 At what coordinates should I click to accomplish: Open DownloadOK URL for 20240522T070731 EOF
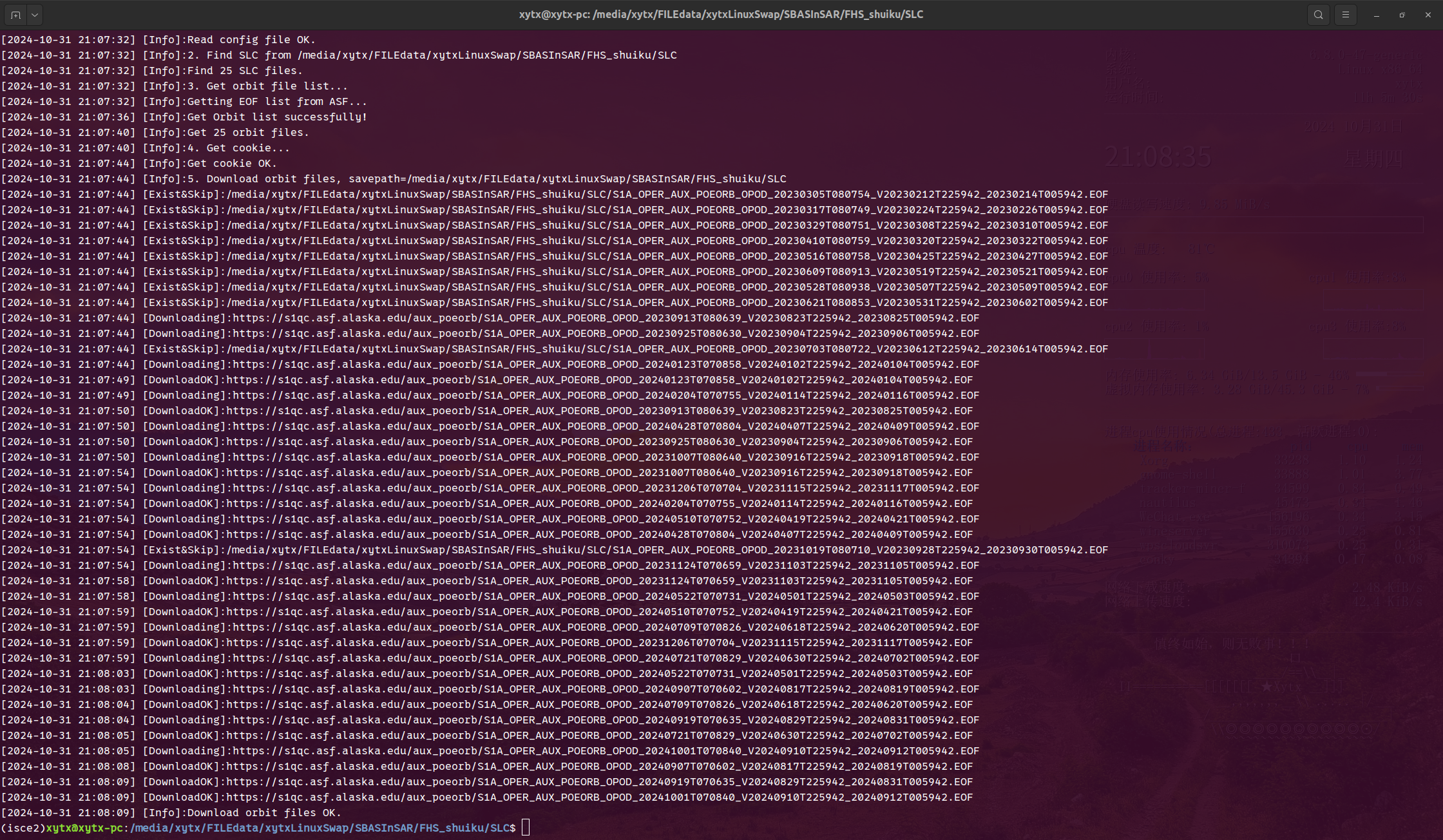tap(600, 674)
